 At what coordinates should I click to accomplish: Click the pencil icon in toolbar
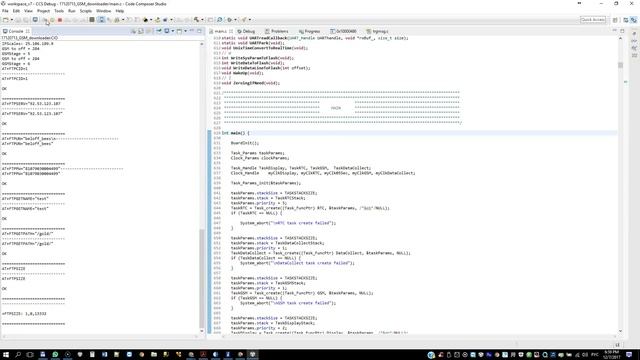tap(244, 20)
